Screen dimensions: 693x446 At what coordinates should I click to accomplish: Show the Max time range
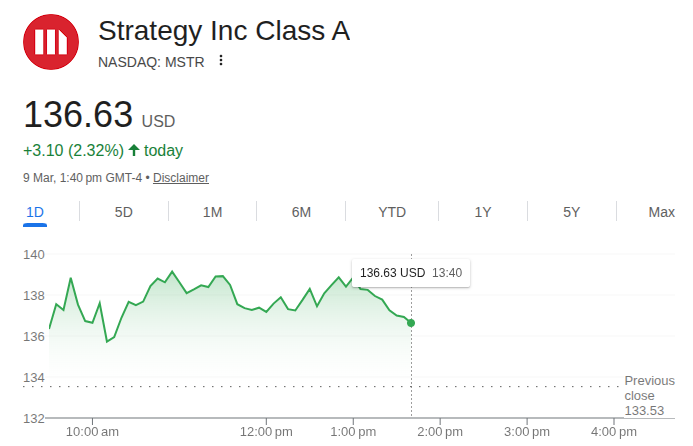(661, 212)
